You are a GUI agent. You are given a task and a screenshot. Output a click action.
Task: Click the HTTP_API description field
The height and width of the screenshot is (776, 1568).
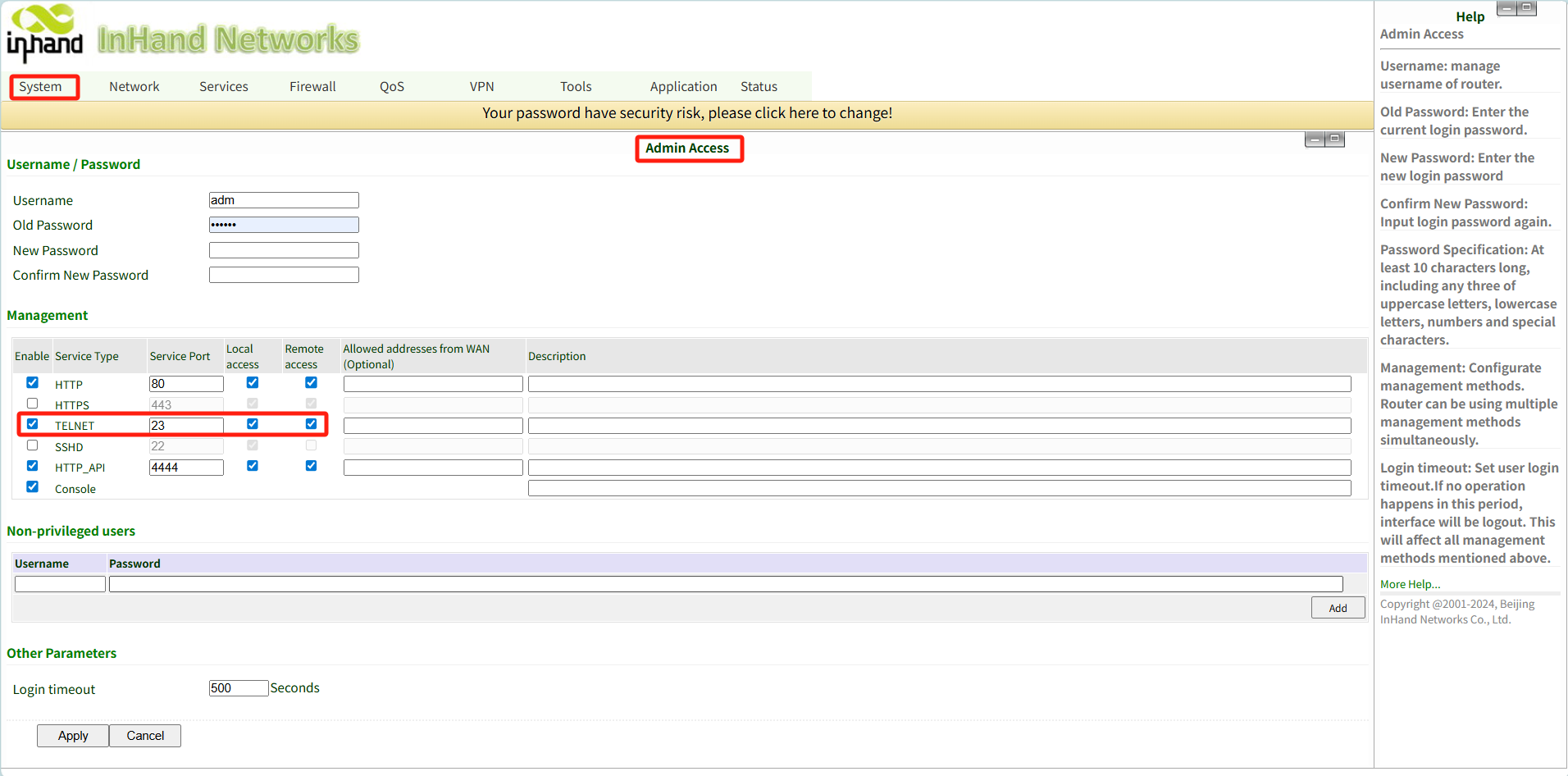pos(940,468)
